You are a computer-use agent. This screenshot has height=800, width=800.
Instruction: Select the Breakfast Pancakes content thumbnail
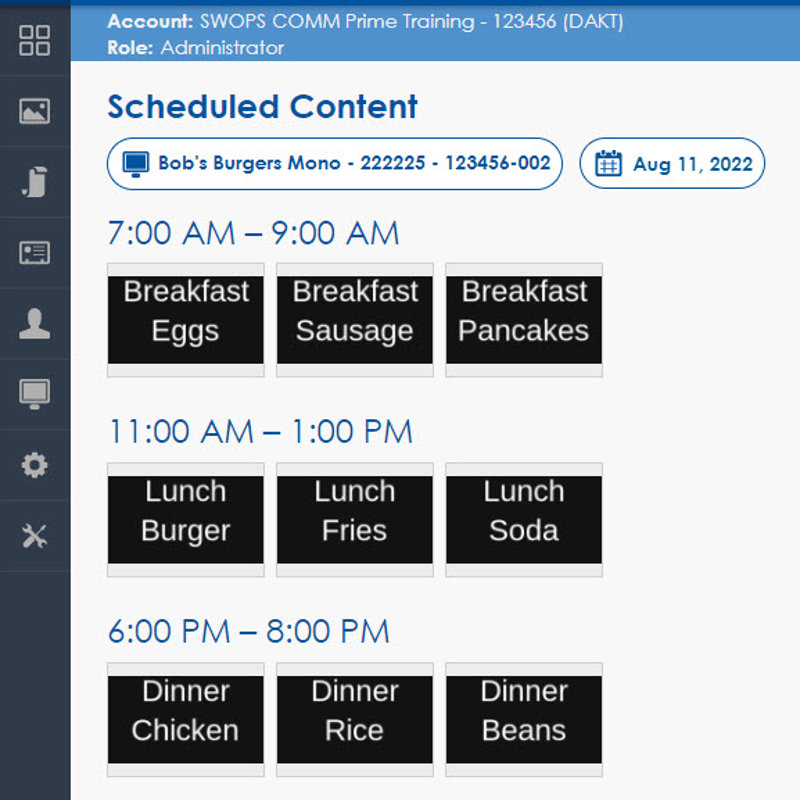point(524,320)
